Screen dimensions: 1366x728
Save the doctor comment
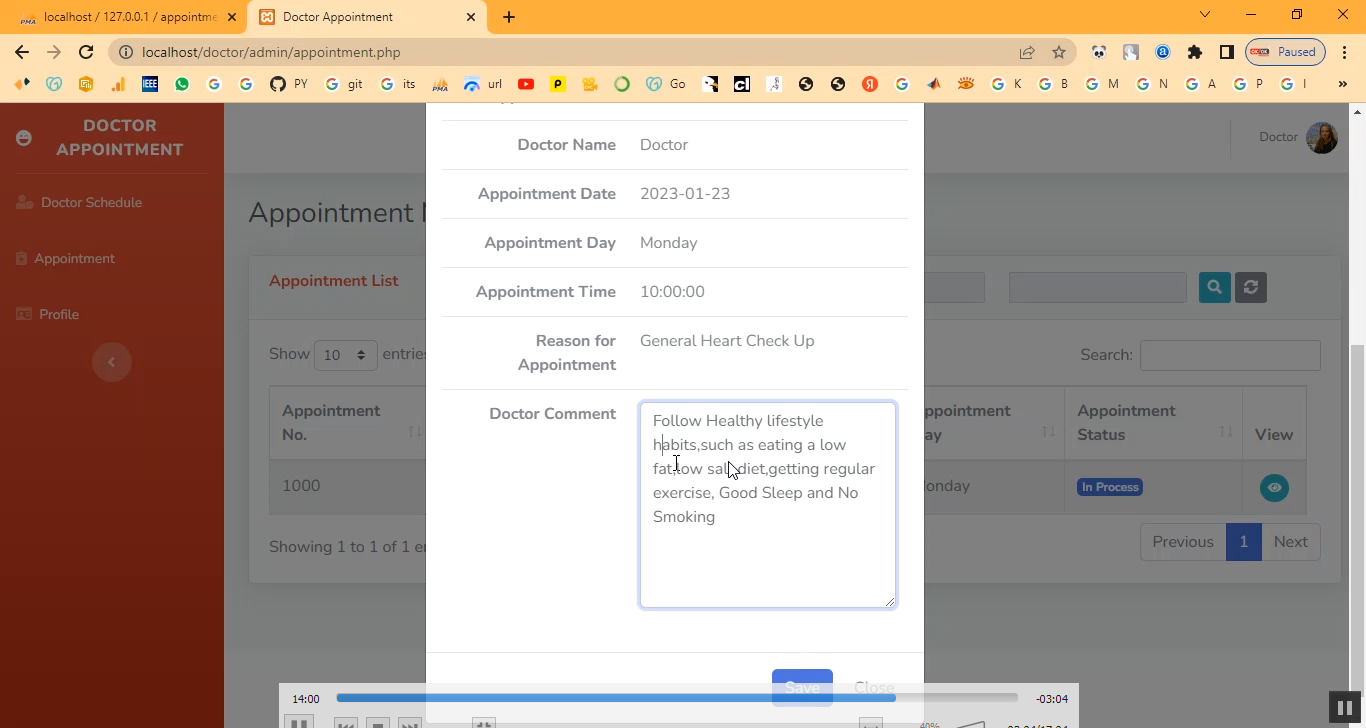point(801,686)
